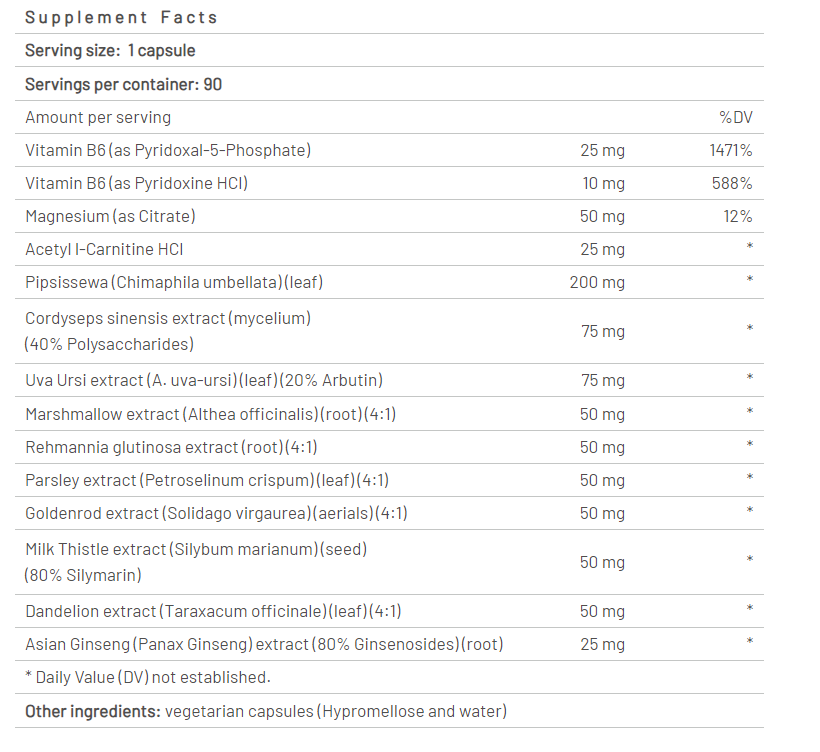Click the Uva Ursi extract row
Image resolution: width=820 pixels, height=752 pixels.
[204, 380]
